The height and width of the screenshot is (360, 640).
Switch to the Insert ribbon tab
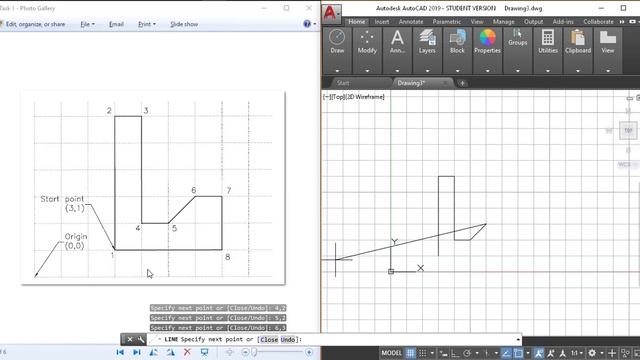382,22
